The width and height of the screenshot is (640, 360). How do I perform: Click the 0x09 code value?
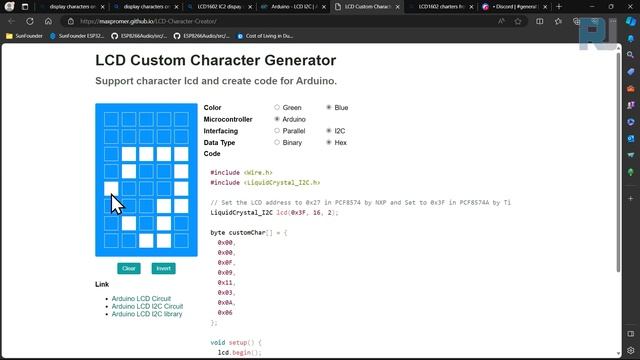point(225,272)
